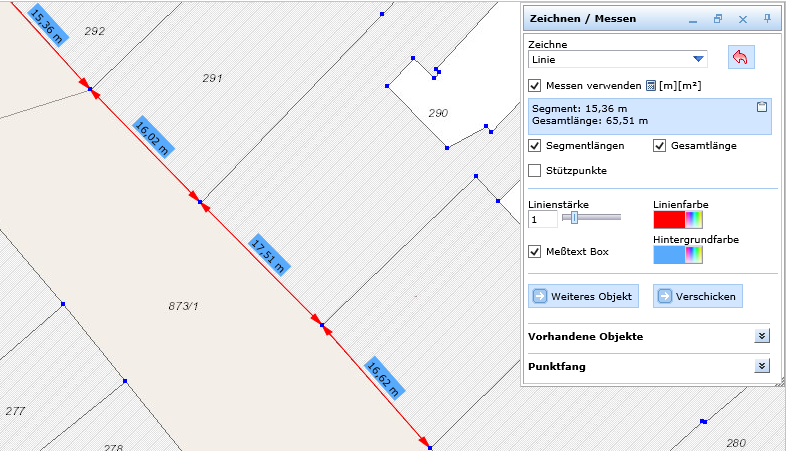Toggle the Meßtext Box checkbox
The image size is (786, 451).
[x=534, y=252]
